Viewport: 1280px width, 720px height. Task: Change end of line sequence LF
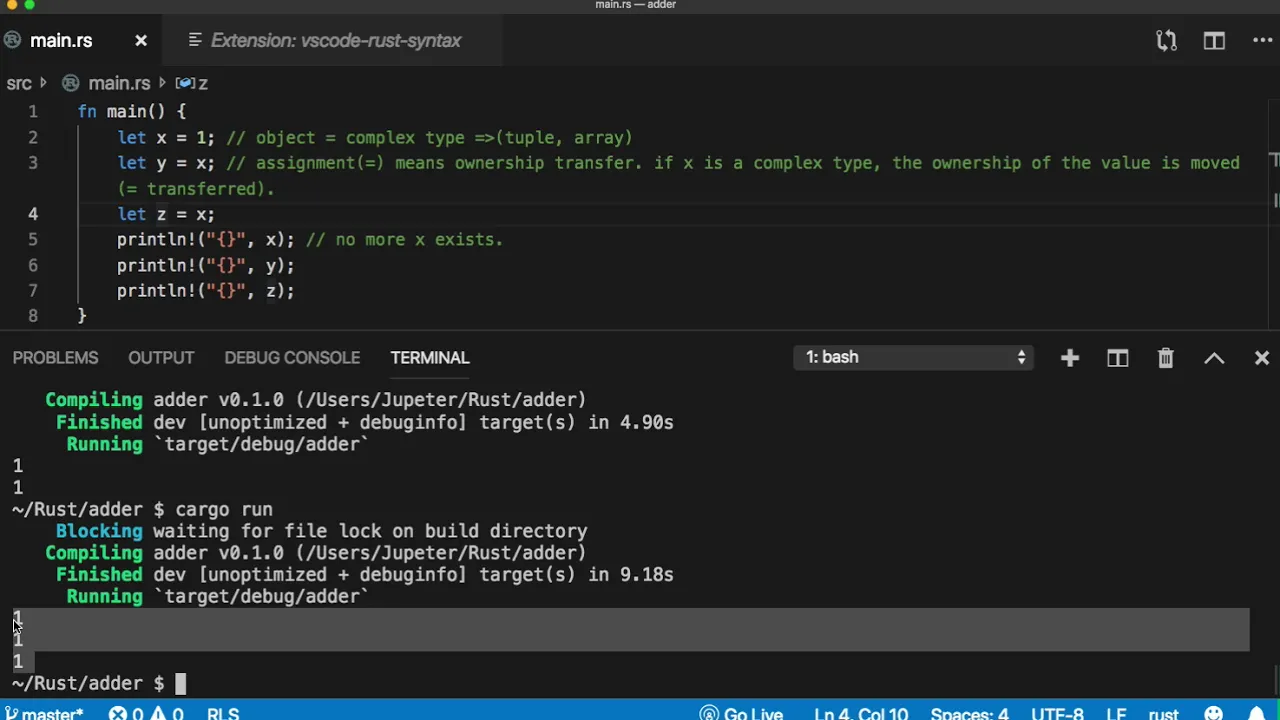(x=1116, y=712)
